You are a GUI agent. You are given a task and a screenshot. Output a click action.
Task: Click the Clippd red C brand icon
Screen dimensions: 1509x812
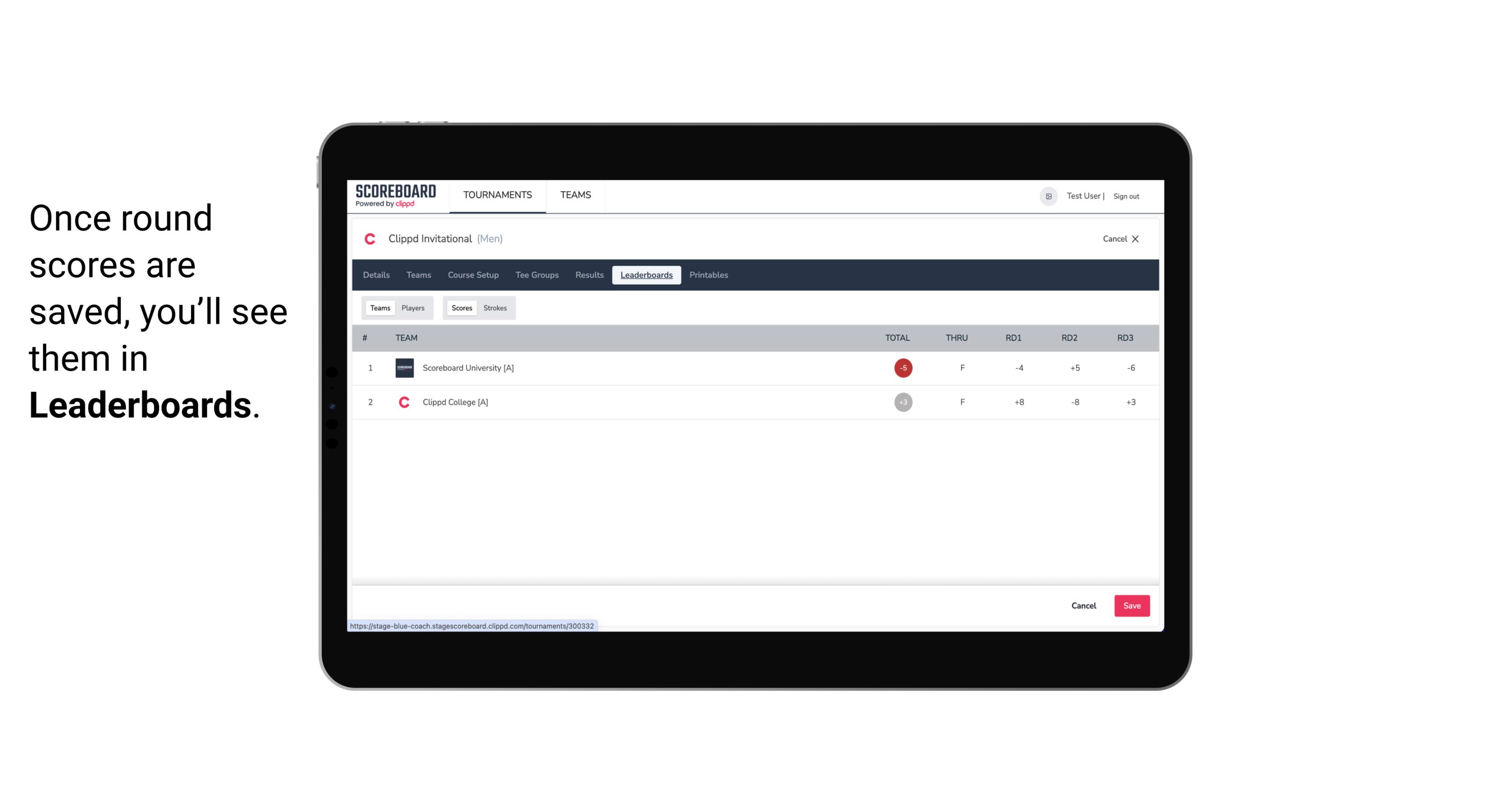pos(372,239)
